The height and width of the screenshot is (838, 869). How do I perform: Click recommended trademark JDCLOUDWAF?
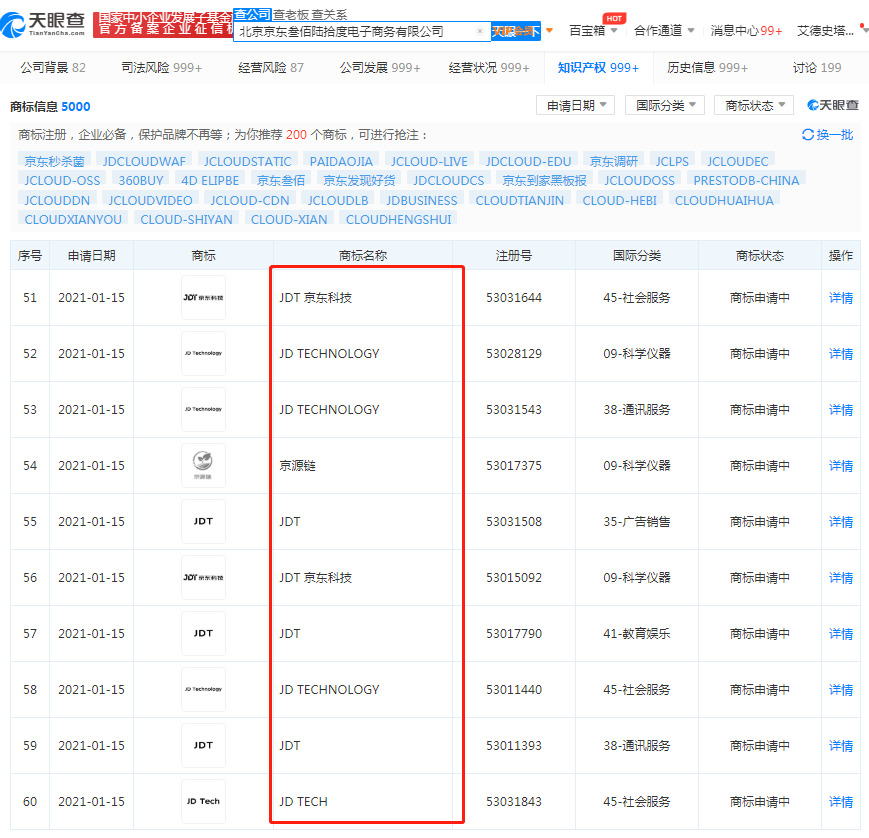coord(144,161)
